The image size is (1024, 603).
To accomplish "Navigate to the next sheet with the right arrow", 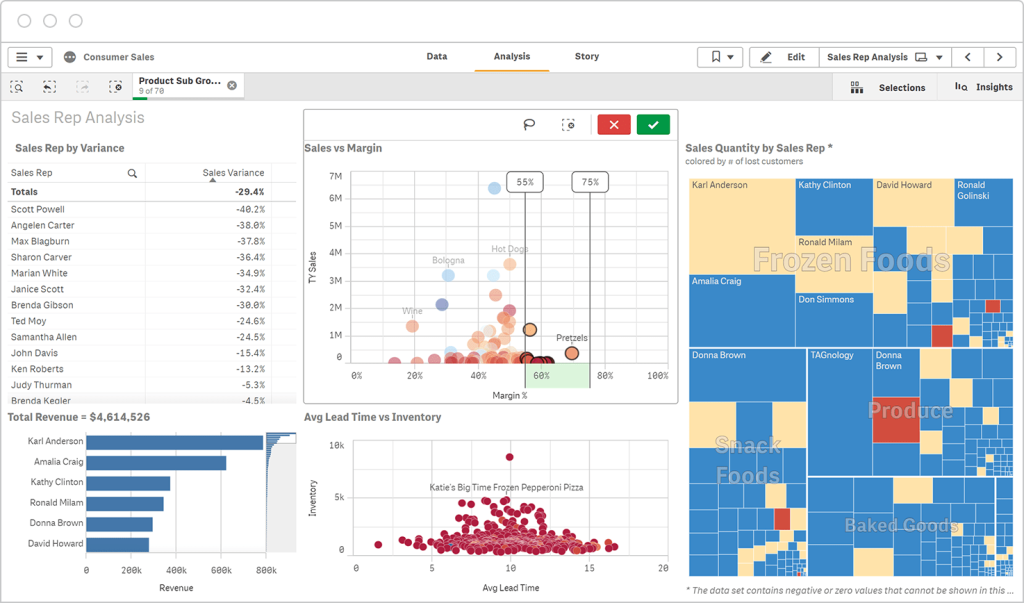I will [x=999, y=57].
